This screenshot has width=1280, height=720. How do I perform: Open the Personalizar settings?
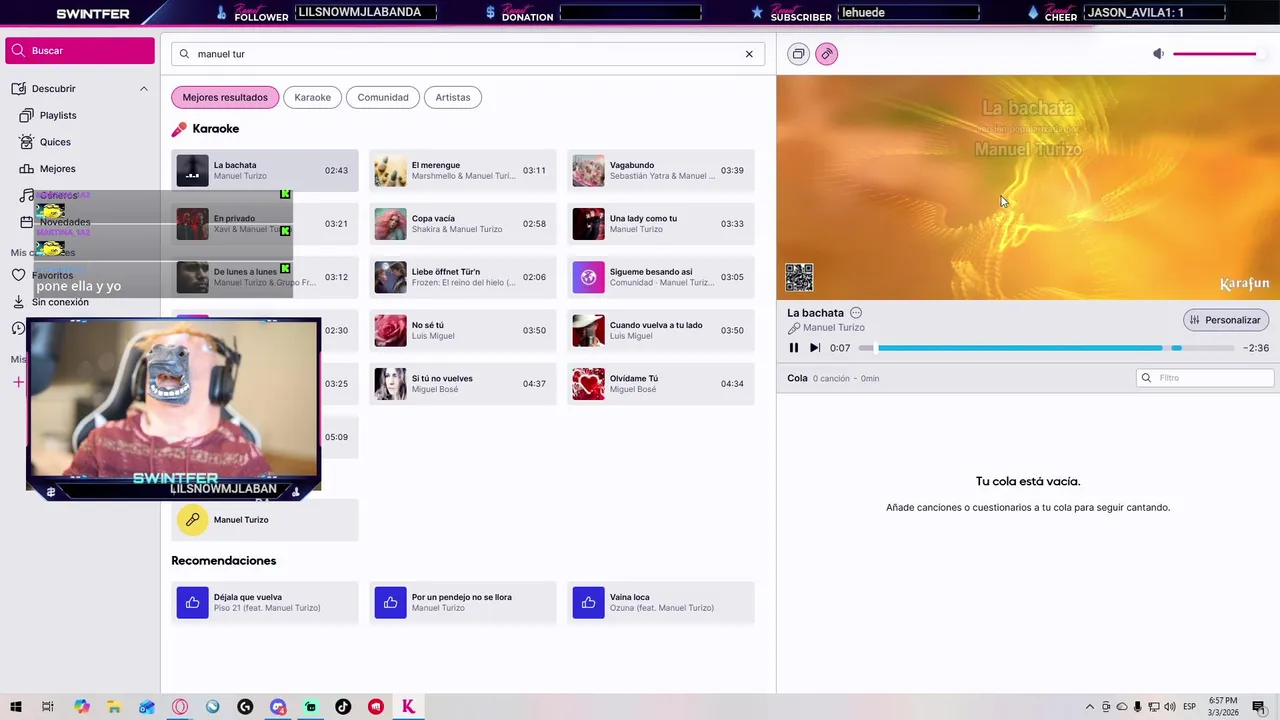[x=1226, y=320]
